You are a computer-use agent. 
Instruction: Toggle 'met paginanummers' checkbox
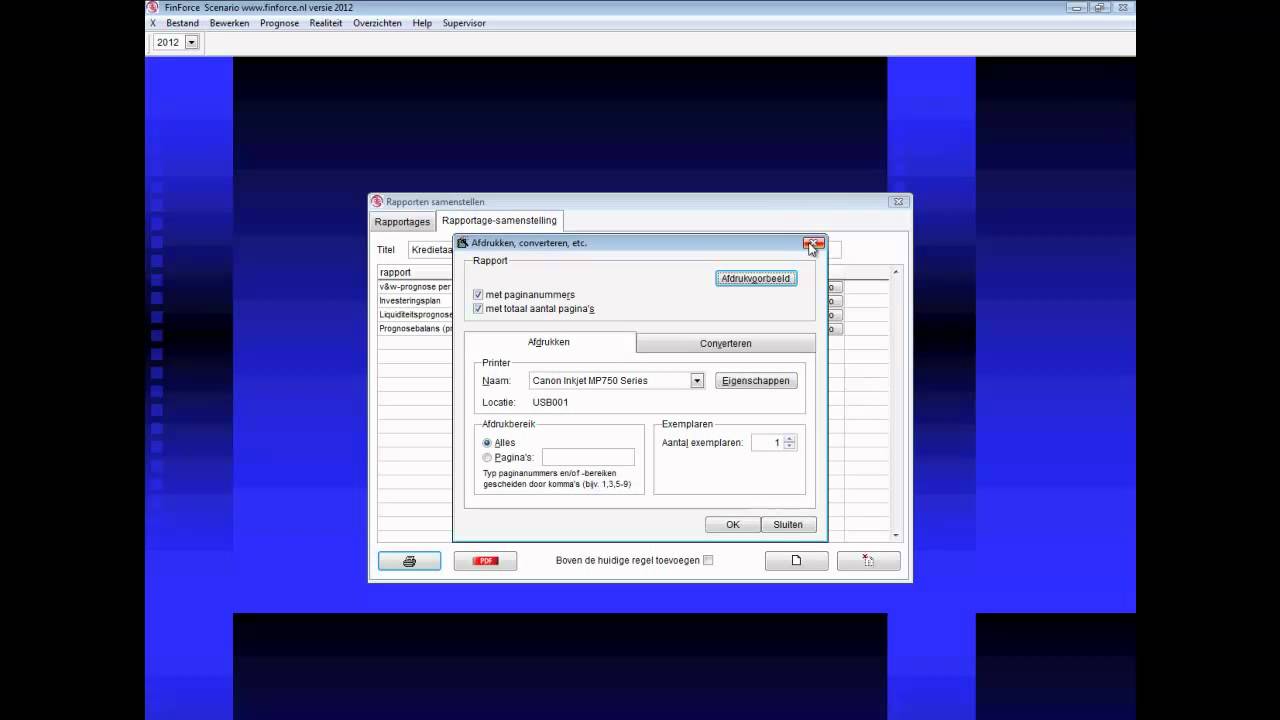click(x=478, y=295)
